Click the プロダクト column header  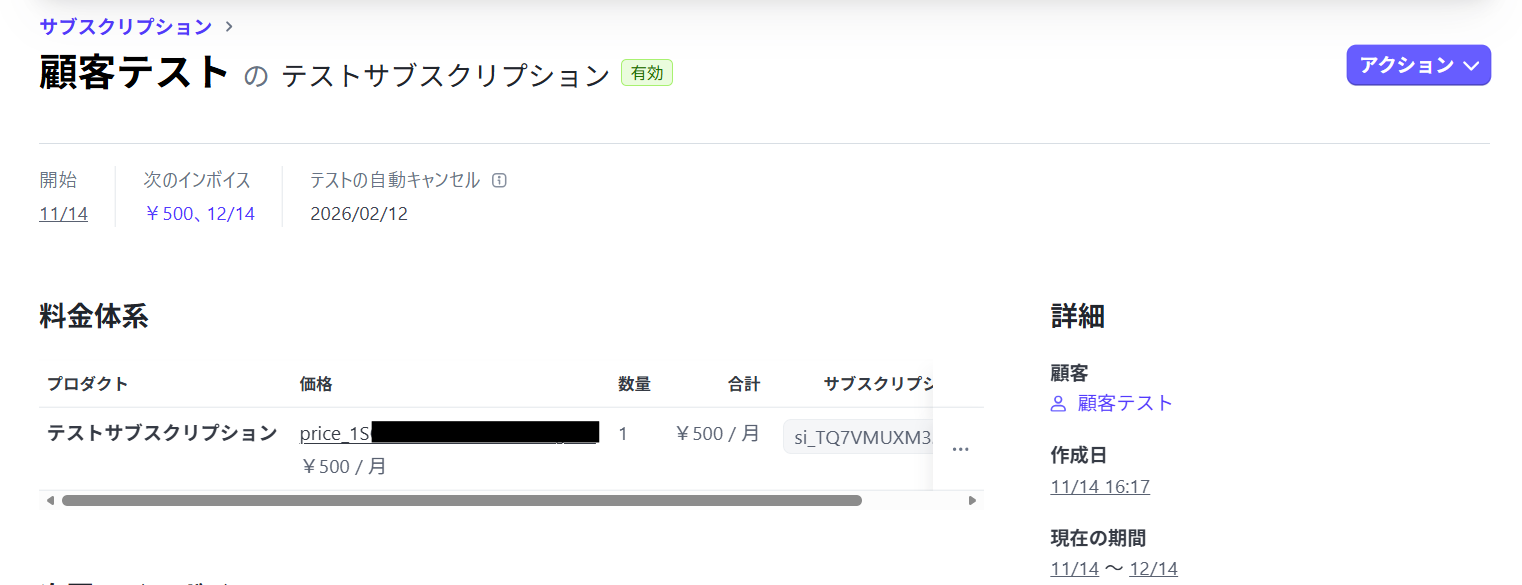pyautogui.click(x=88, y=384)
